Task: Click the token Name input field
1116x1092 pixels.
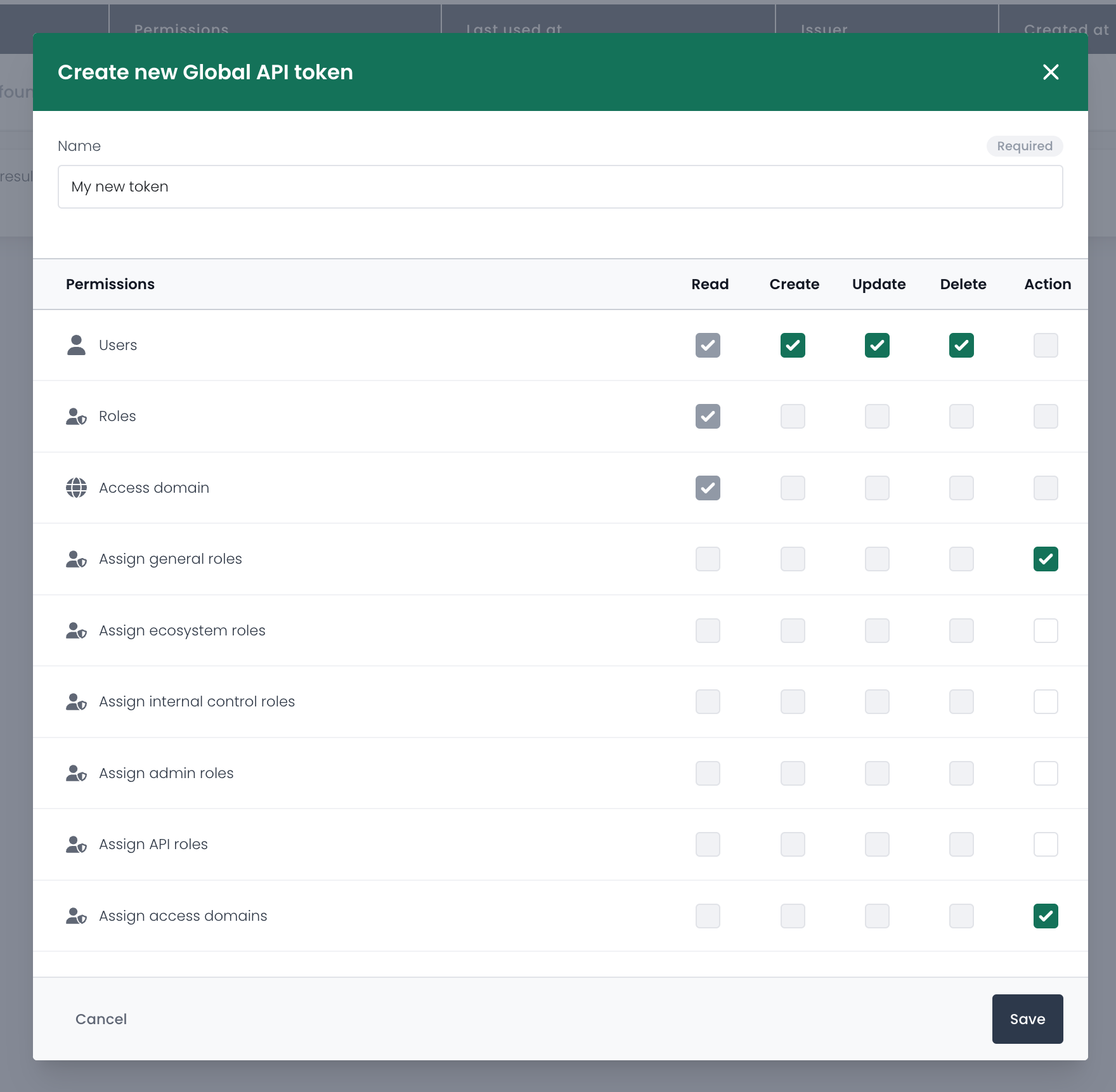Action: 560,187
